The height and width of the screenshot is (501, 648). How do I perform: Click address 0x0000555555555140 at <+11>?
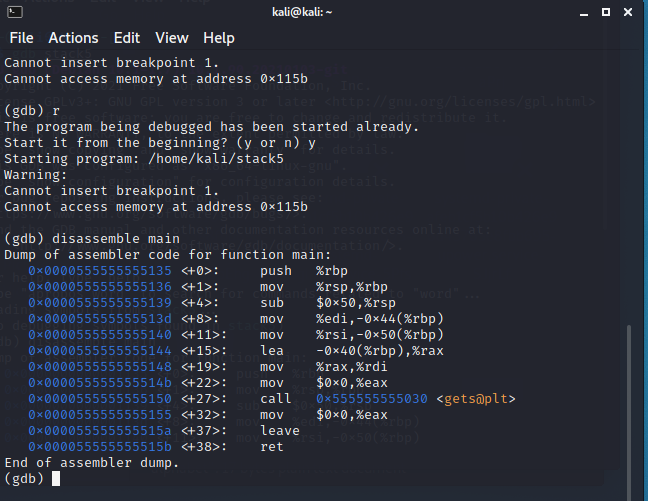pyautogui.click(x=100, y=335)
